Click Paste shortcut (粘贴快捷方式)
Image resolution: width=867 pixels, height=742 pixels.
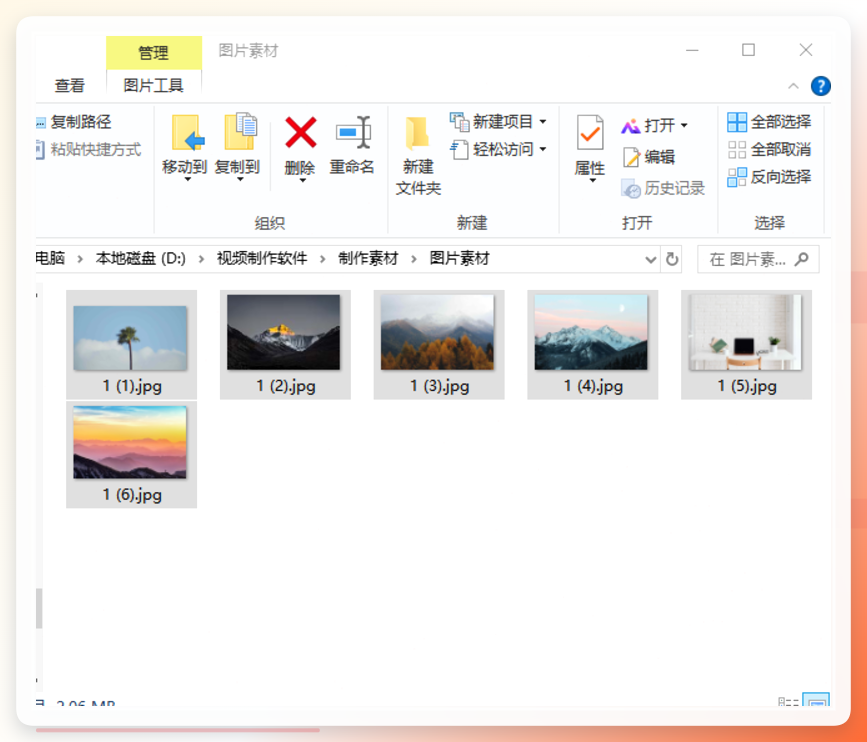pos(88,149)
